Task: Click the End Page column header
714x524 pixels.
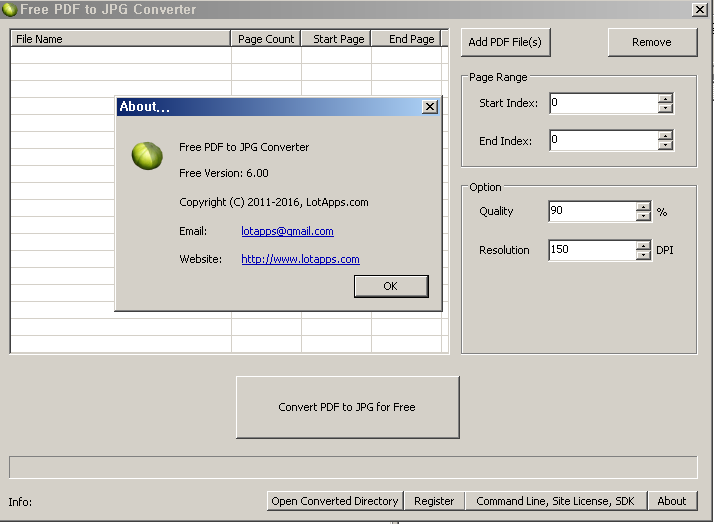Action: 406,39
